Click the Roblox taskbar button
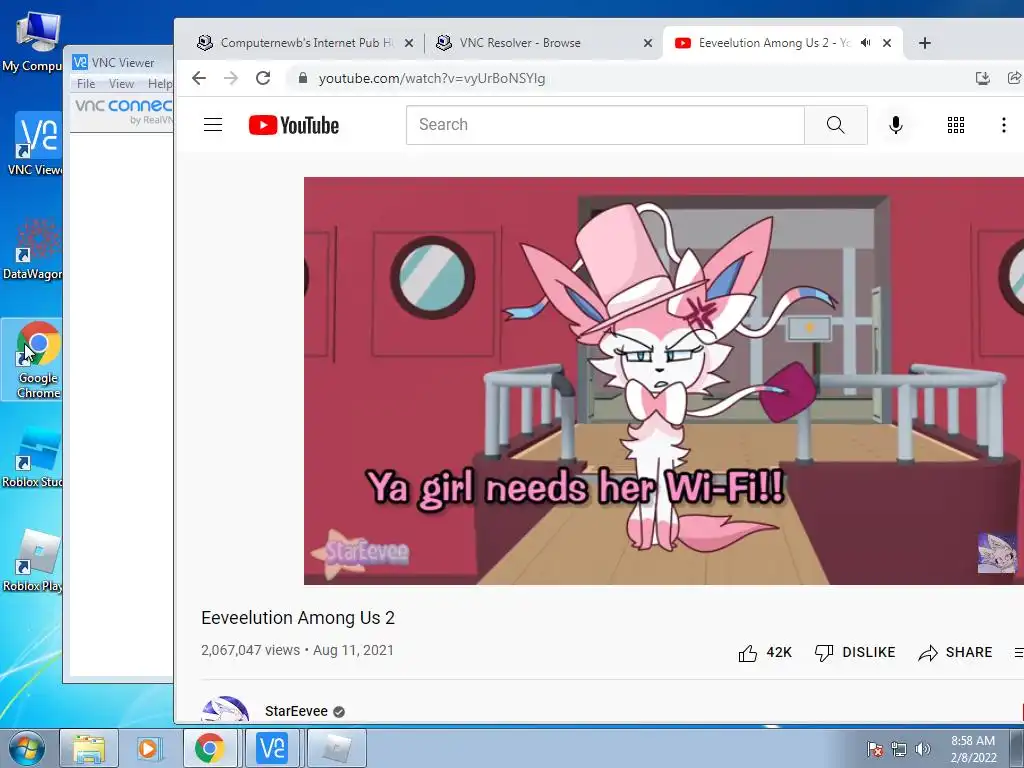 pos(336,748)
